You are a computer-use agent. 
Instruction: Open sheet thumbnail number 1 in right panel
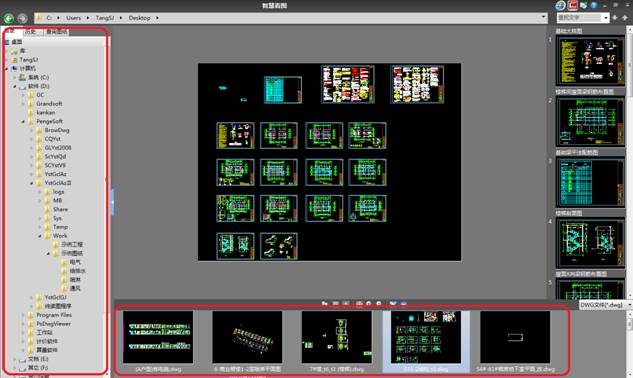590,61
